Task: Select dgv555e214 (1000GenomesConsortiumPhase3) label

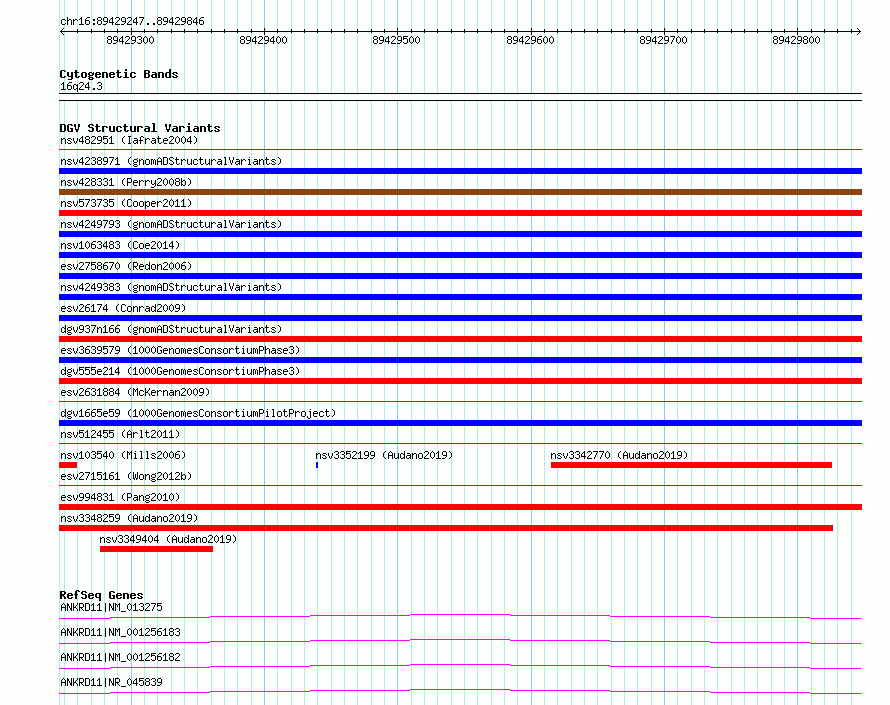Action: point(180,371)
